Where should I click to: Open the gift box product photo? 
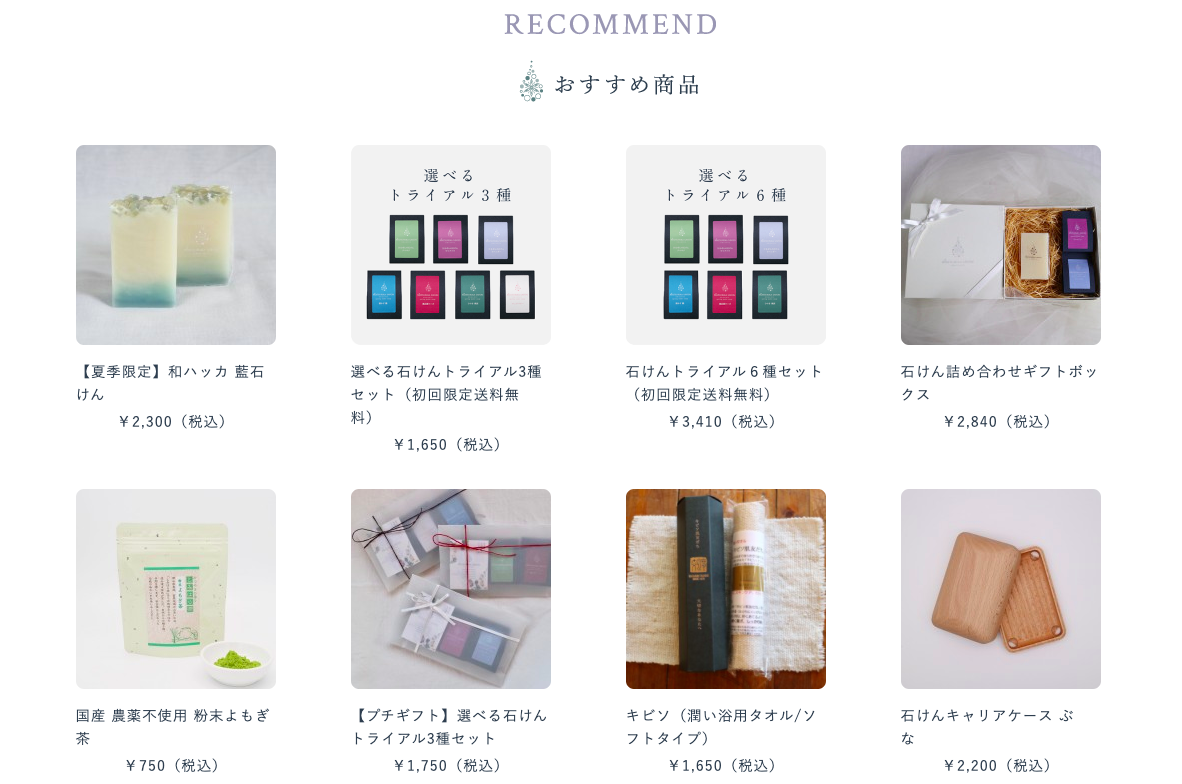tap(1001, 245)
